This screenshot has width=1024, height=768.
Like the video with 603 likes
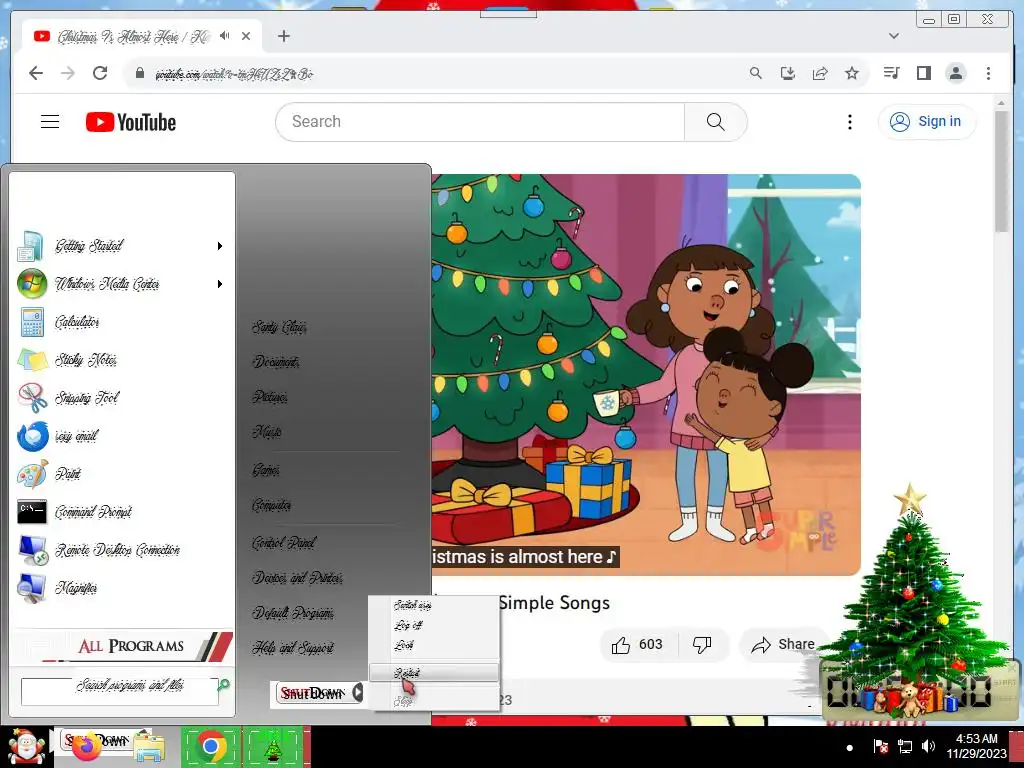(x=638, y=645)
